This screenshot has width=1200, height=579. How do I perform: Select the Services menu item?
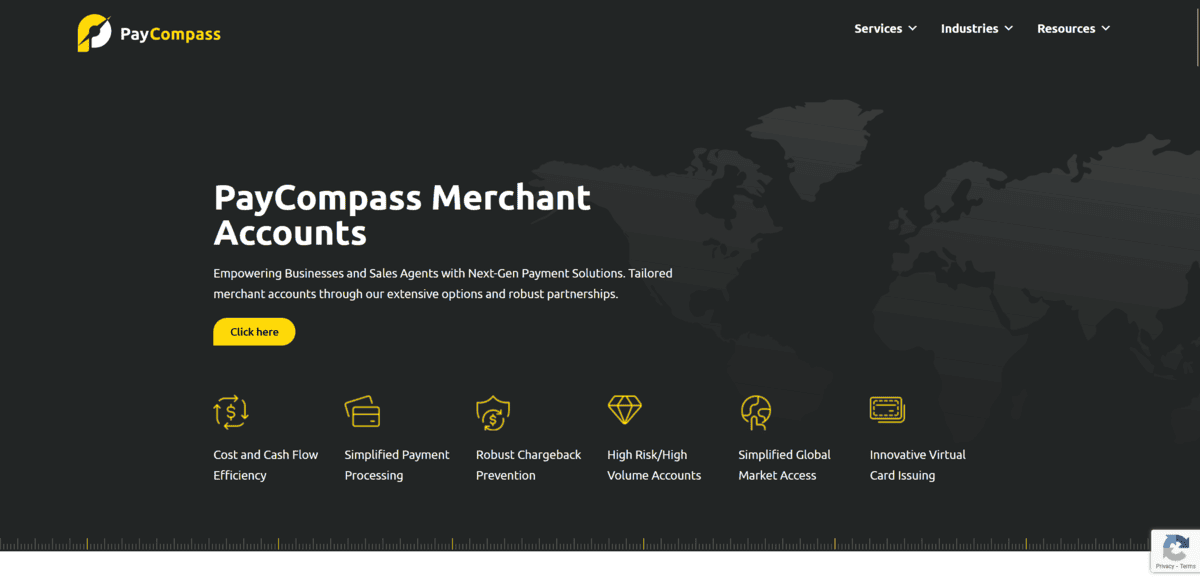(x=878, y=28)
